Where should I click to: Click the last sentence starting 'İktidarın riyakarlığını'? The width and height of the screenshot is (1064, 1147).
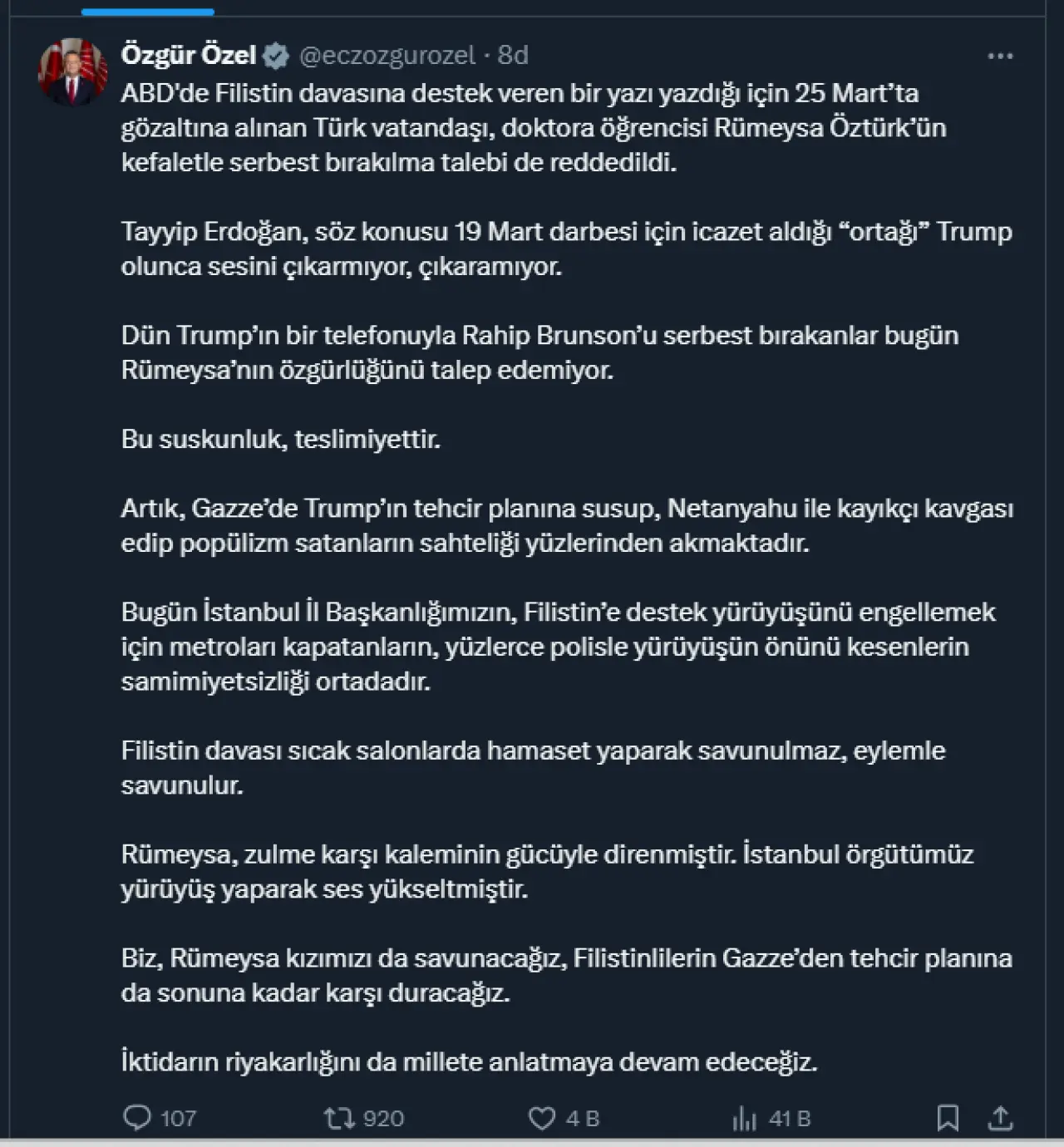coord(470,1062)
